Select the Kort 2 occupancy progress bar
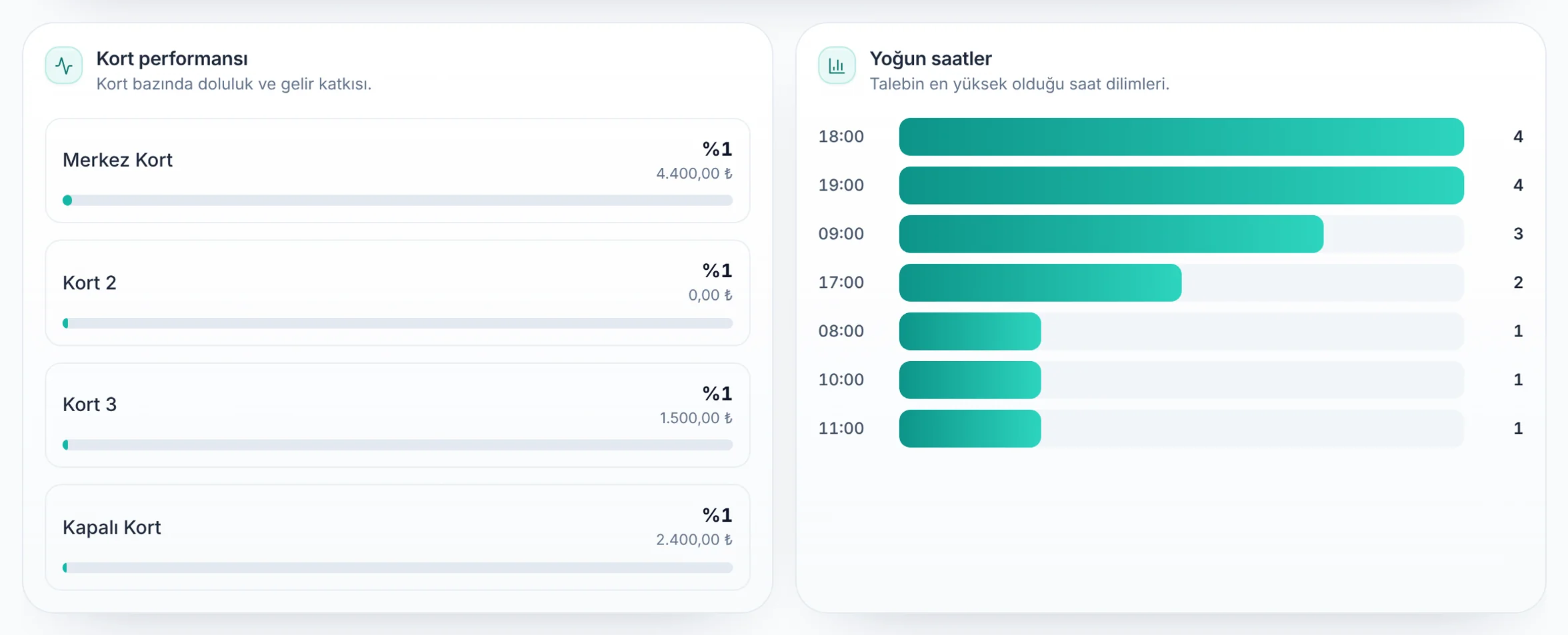The height and width of the screenshot is (635, 1568). point(398,323)
